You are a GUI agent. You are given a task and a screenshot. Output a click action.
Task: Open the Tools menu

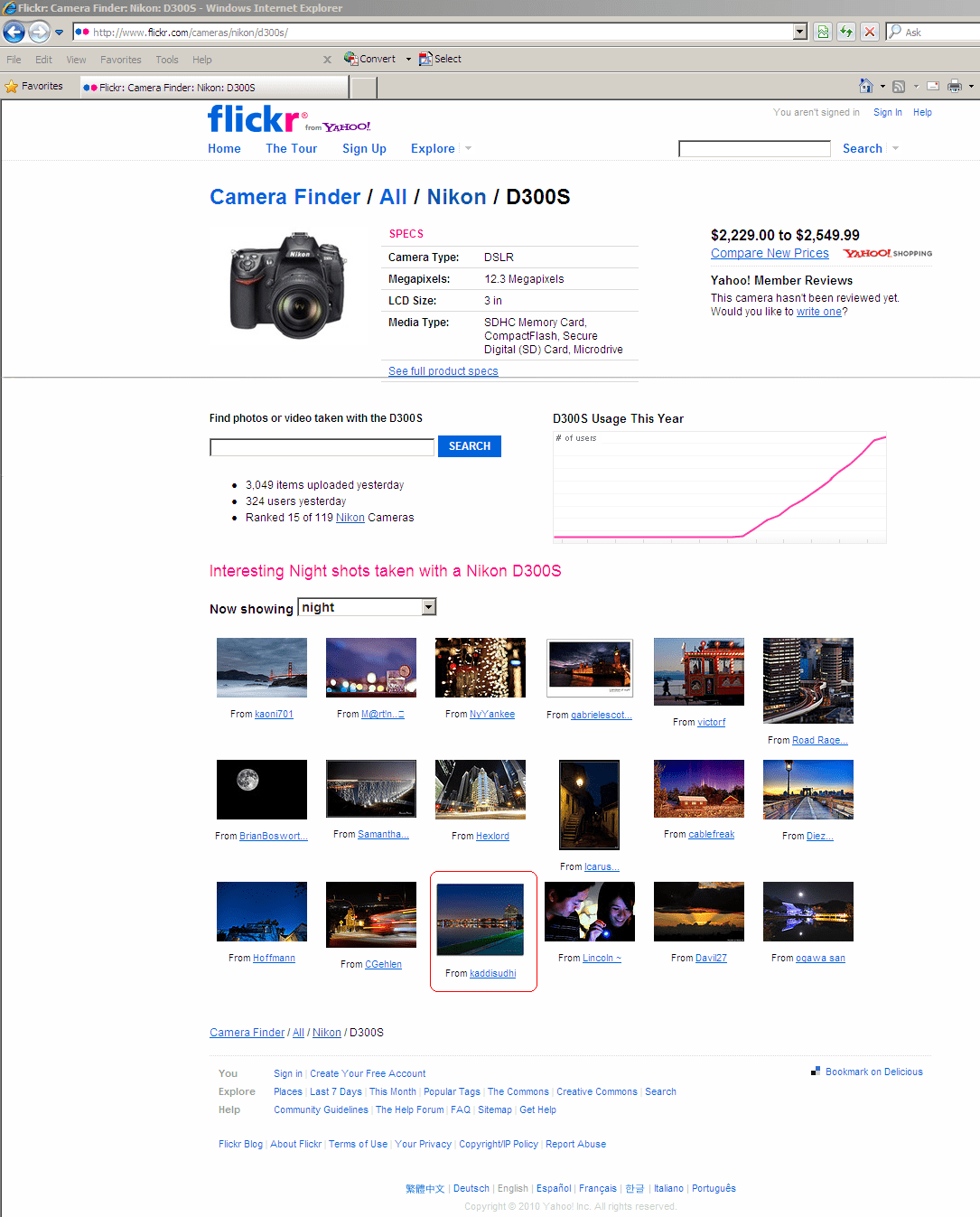[x=167, y=60]
